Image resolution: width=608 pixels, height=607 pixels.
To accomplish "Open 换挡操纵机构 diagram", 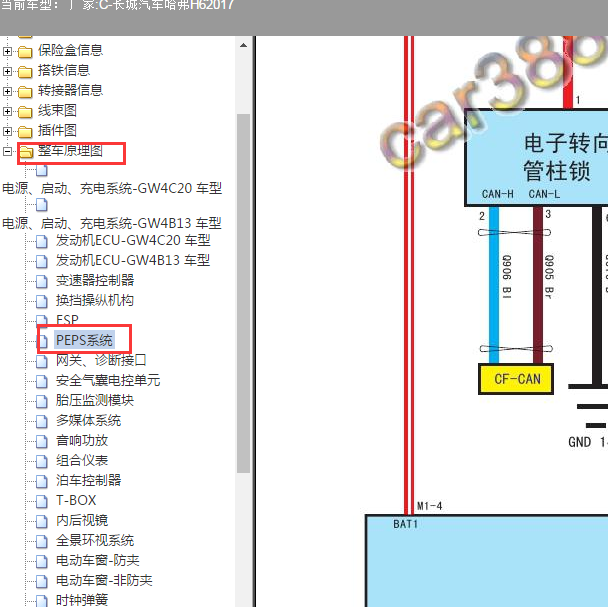I will 95,300.
